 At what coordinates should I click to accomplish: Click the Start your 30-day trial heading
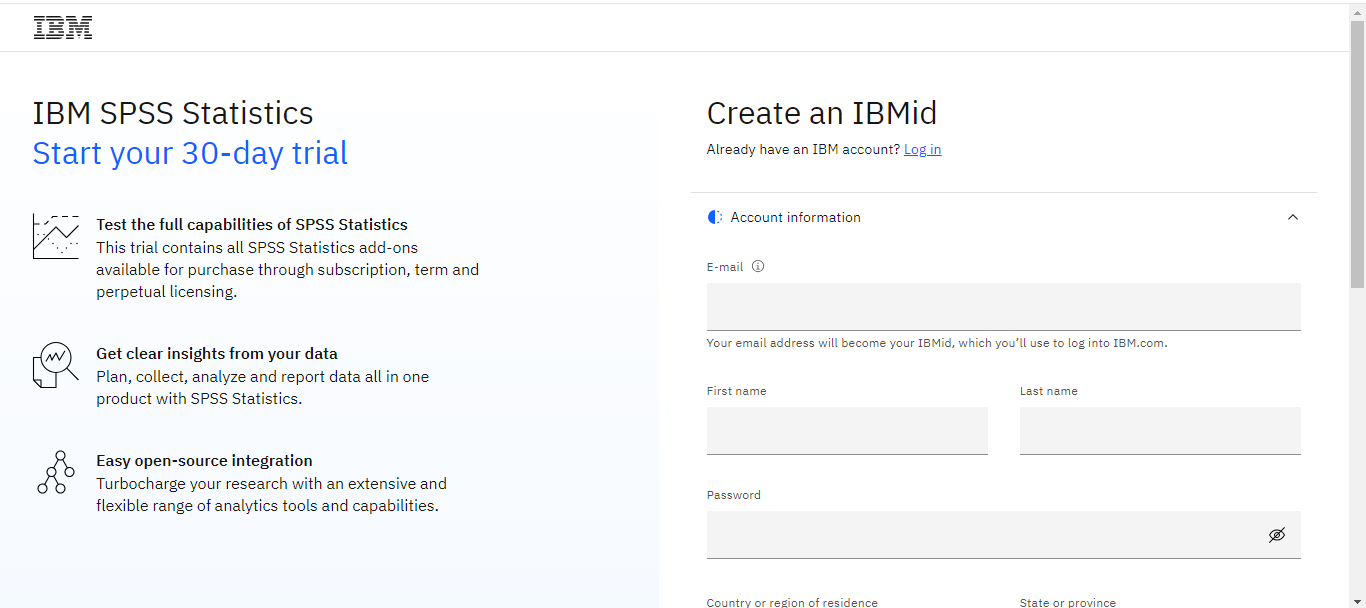pyautogui.click(x=190, y=153)
